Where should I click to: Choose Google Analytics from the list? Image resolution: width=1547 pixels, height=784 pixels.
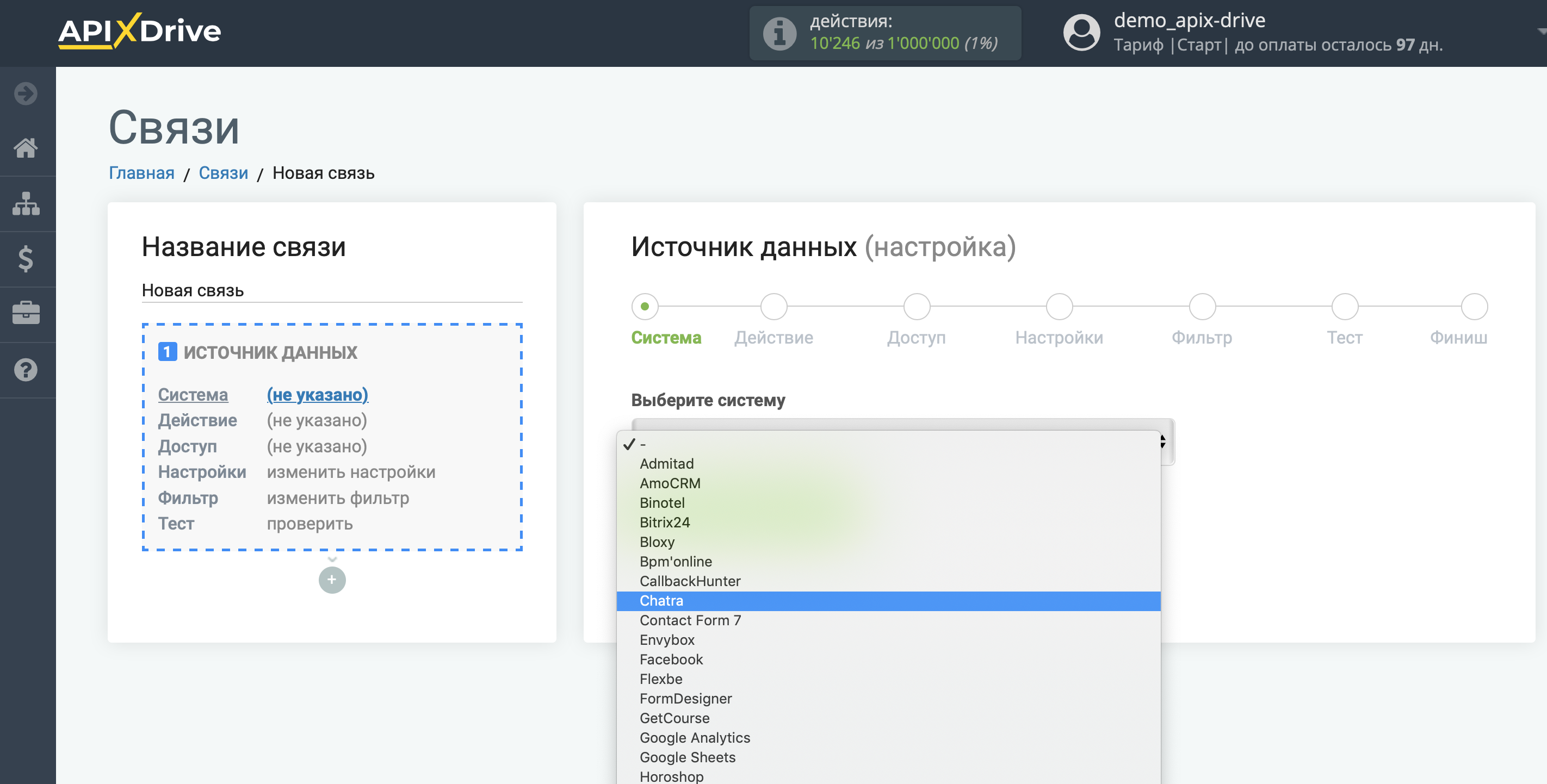tap(889, 738)
